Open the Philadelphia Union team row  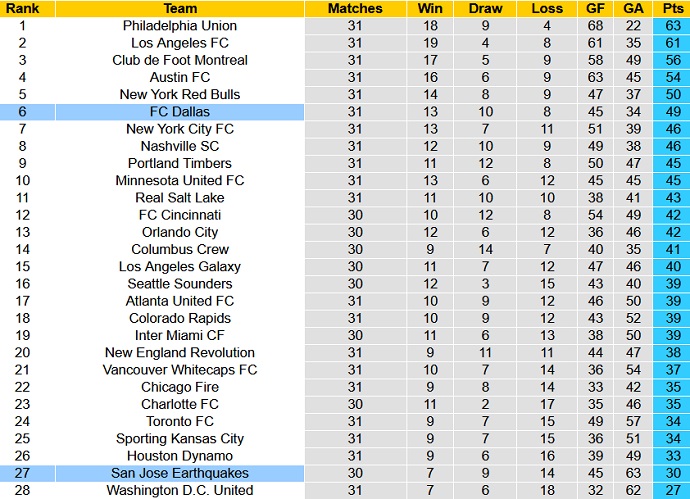[180, 26]
